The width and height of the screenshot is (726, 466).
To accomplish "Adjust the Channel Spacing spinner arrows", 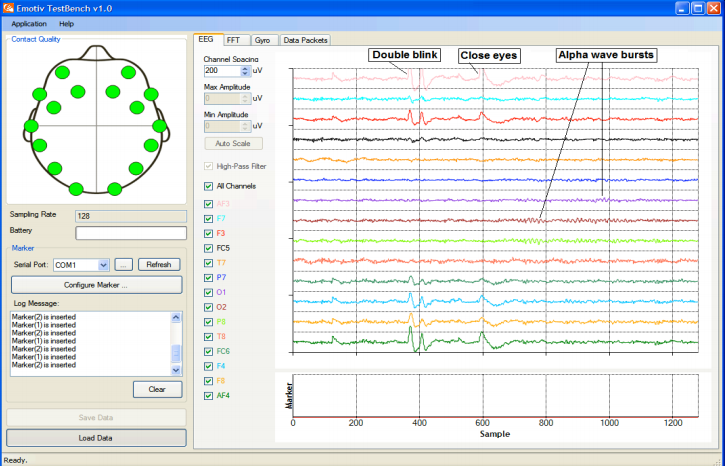I will pyautogui.click(x=245, y=71).
